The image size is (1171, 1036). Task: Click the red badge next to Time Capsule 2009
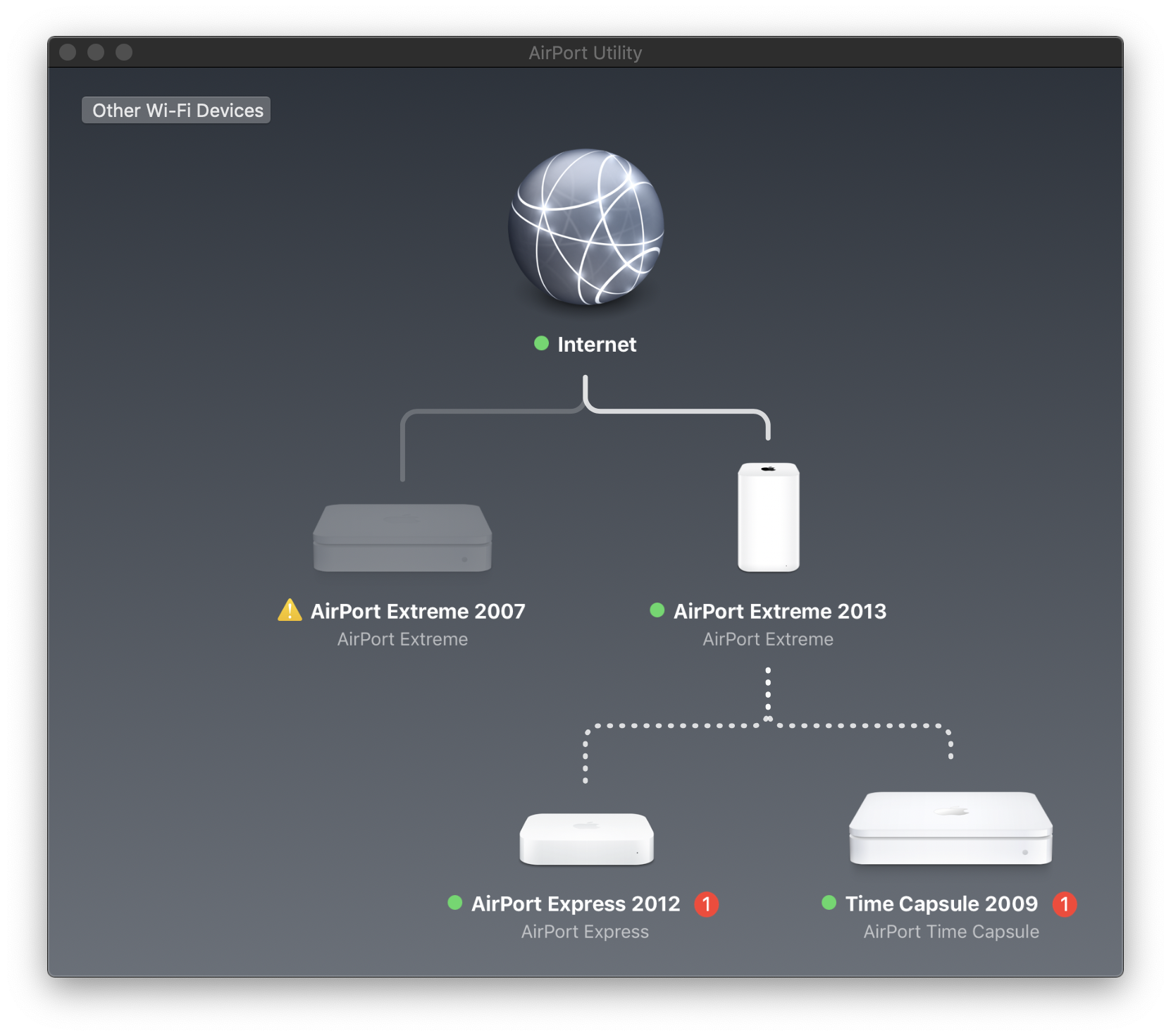pyautogui.click(x=1064, y=904)
